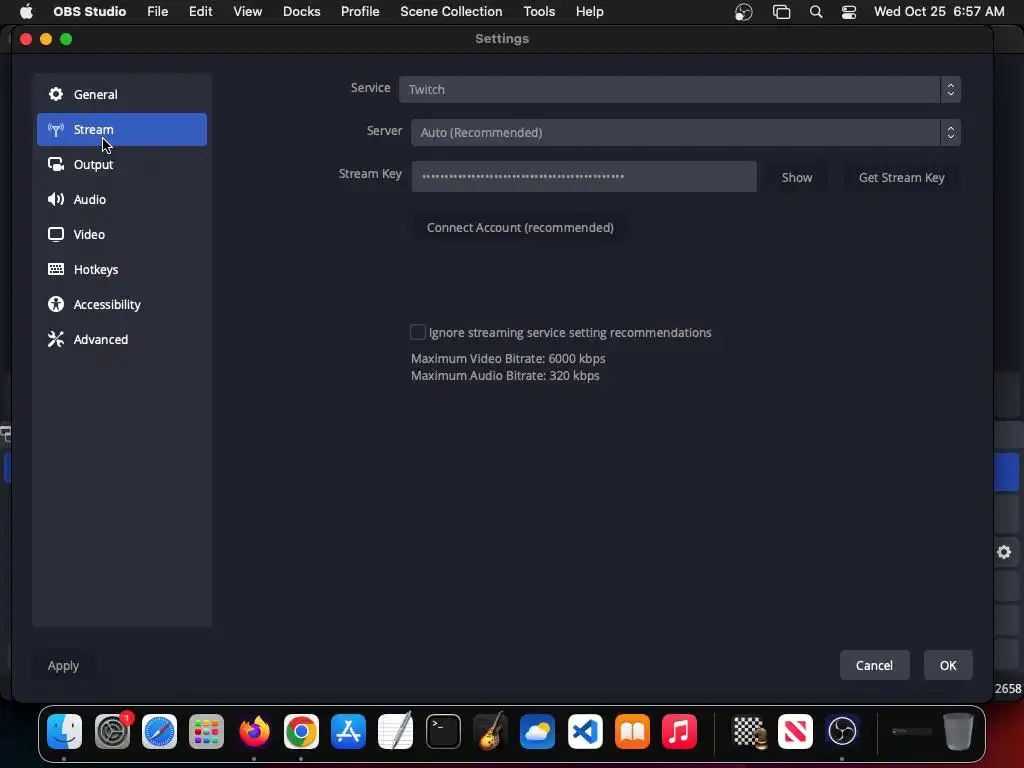Open the File menu
Viewport: 1024px width, 768px height.
pyautogui.click(x=157, y=12)
